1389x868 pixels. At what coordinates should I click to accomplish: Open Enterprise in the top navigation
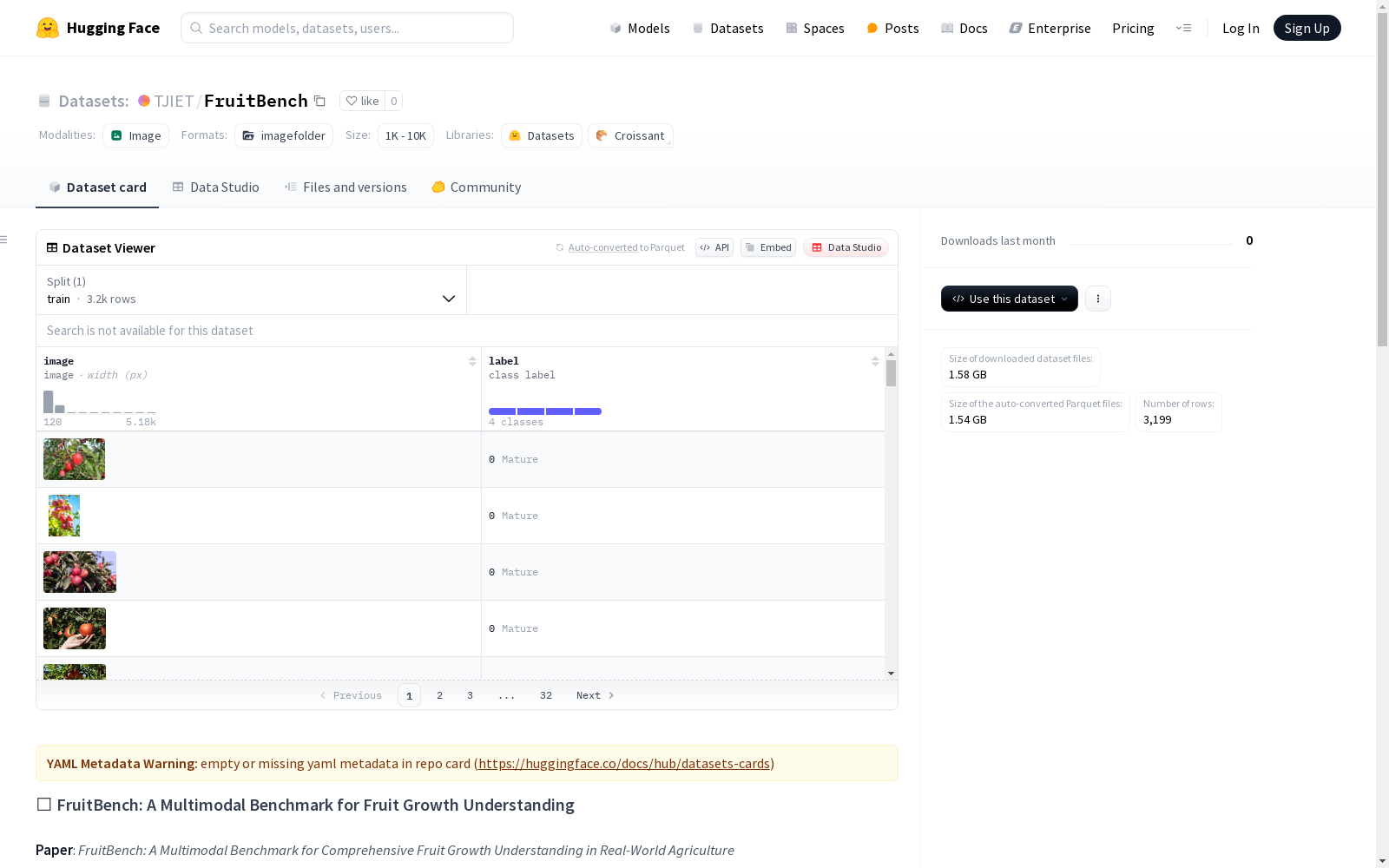(1050, 28)
